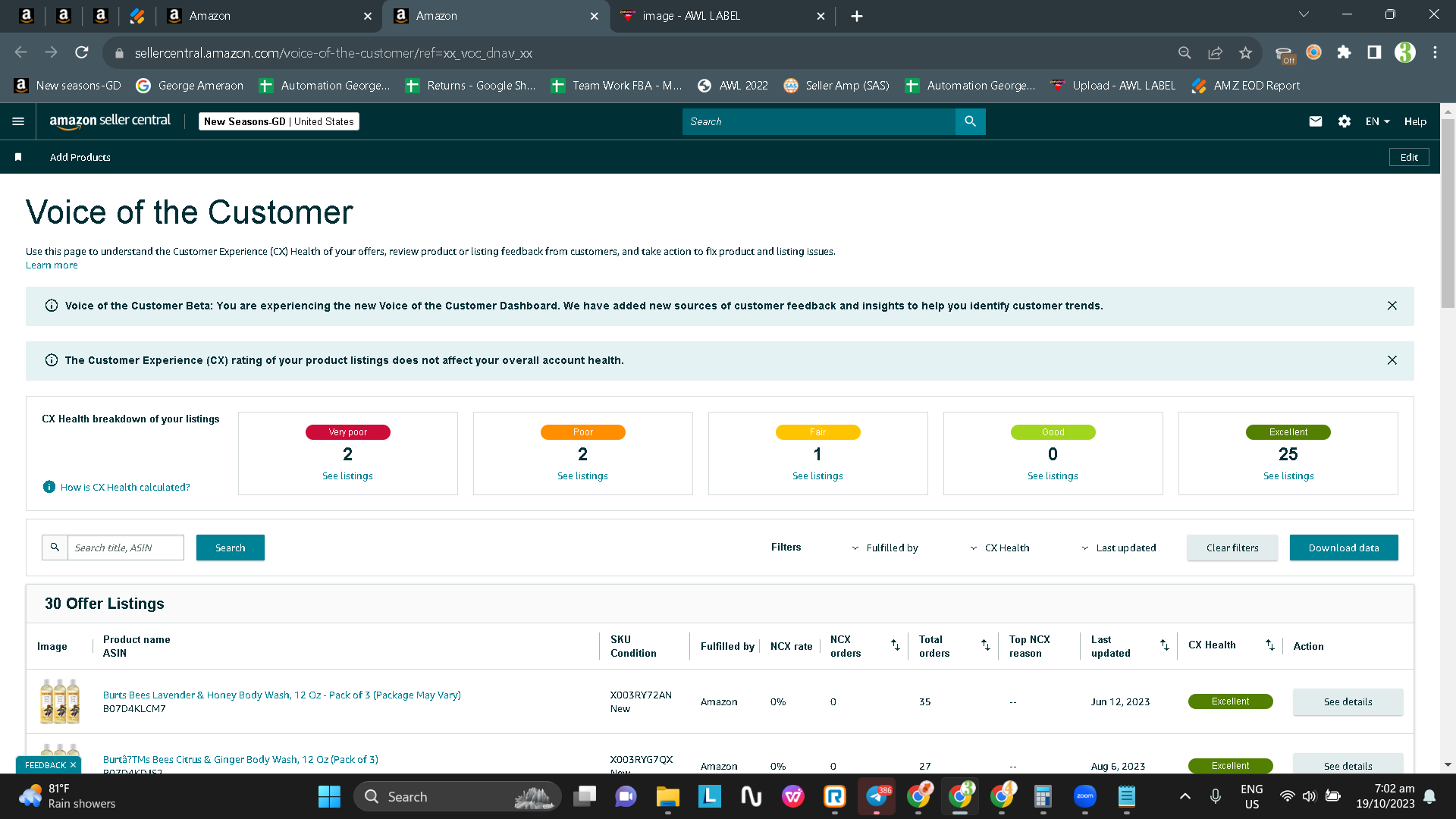Viewport: 1456px width, 819px height.
Task: Close the FEEDBACK widget
Action: click(73, 765)
